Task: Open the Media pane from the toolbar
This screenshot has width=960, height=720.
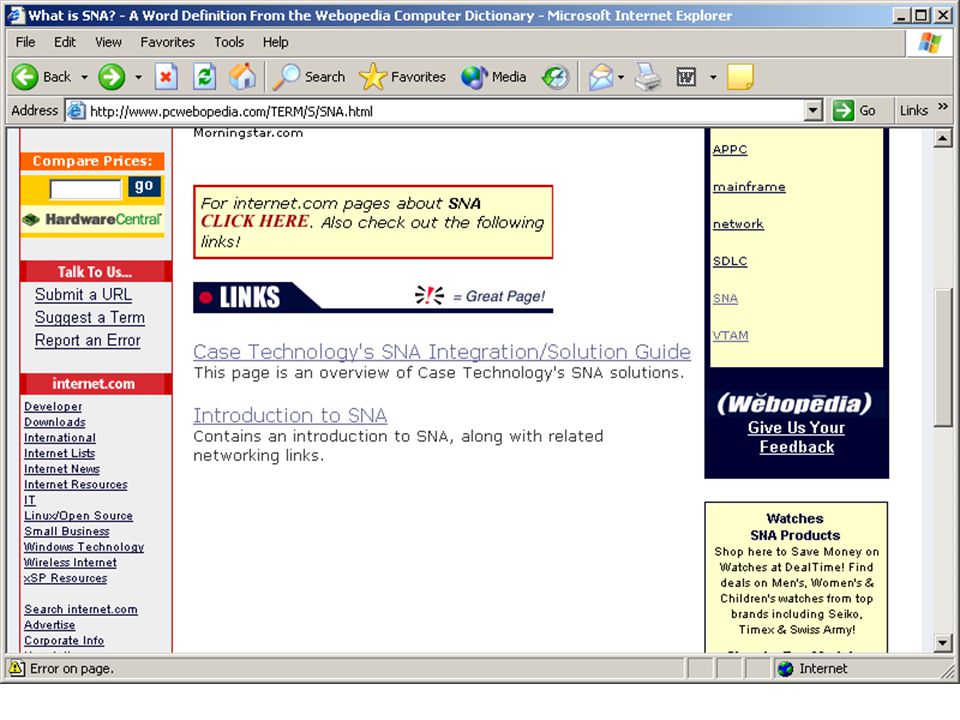Action: tap(493, 77)
